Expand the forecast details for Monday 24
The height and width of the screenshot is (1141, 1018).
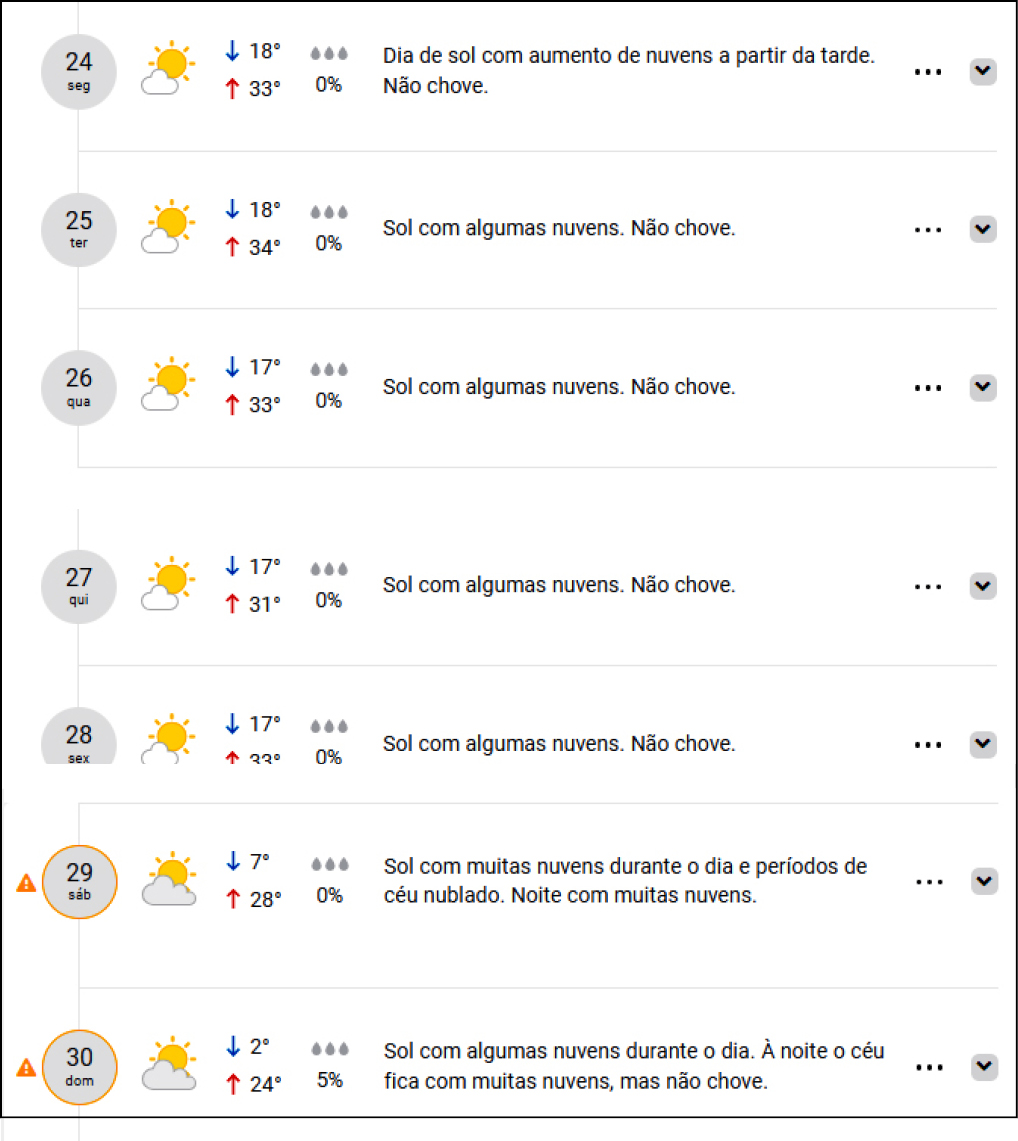point(984,71)
